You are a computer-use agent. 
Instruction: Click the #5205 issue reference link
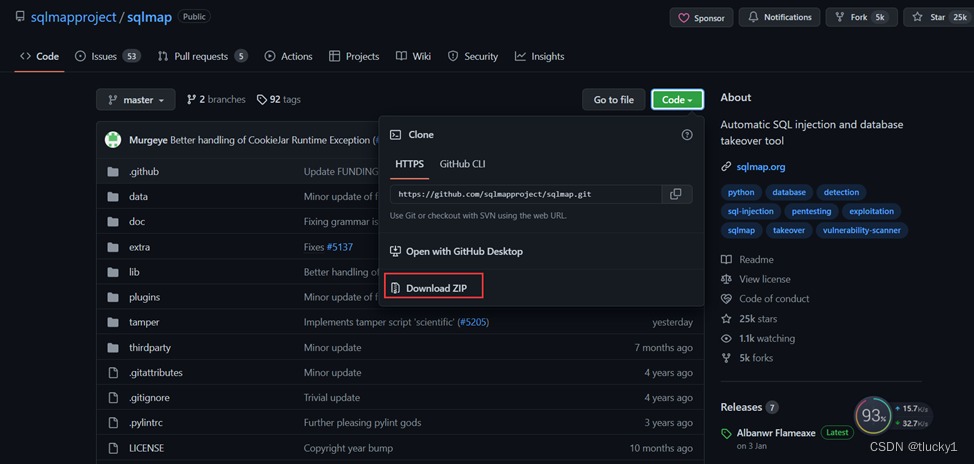473,322
